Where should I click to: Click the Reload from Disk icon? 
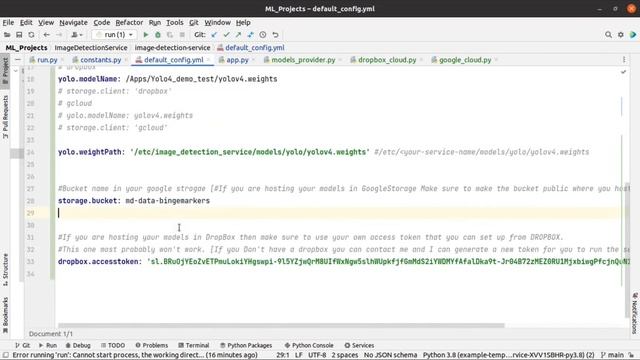pos(31,35)
